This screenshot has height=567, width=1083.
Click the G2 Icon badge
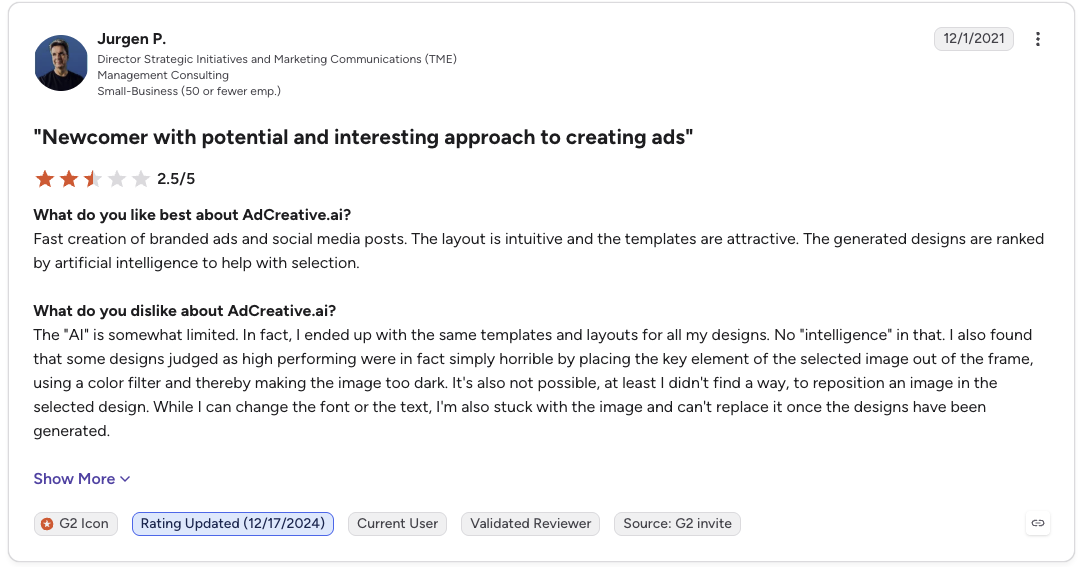(75, 524)
